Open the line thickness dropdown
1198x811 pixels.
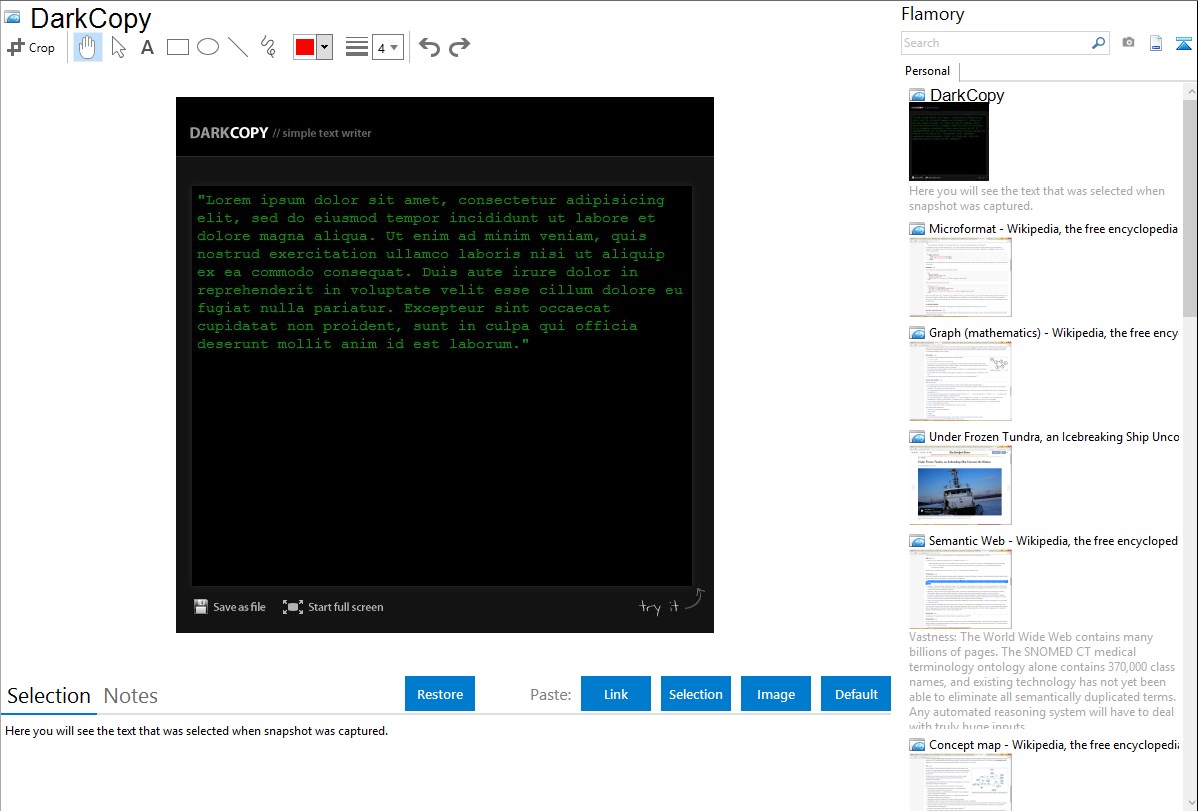(387, 47)
